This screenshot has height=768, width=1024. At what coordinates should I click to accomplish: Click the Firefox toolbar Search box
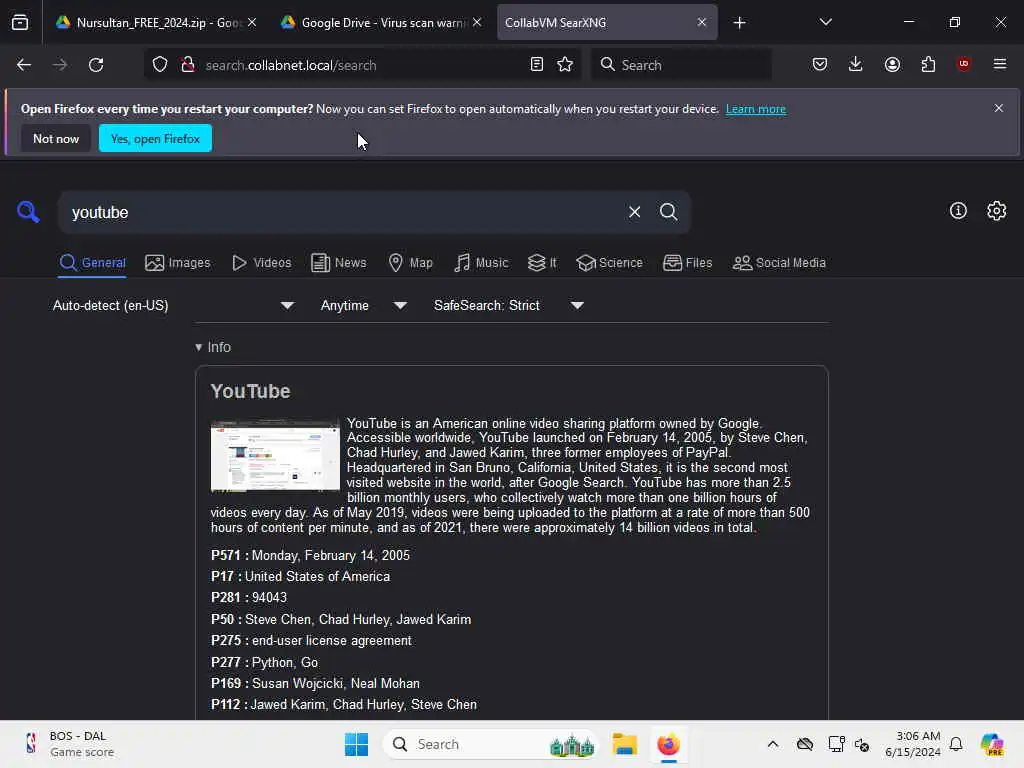[x=681, y=65]
